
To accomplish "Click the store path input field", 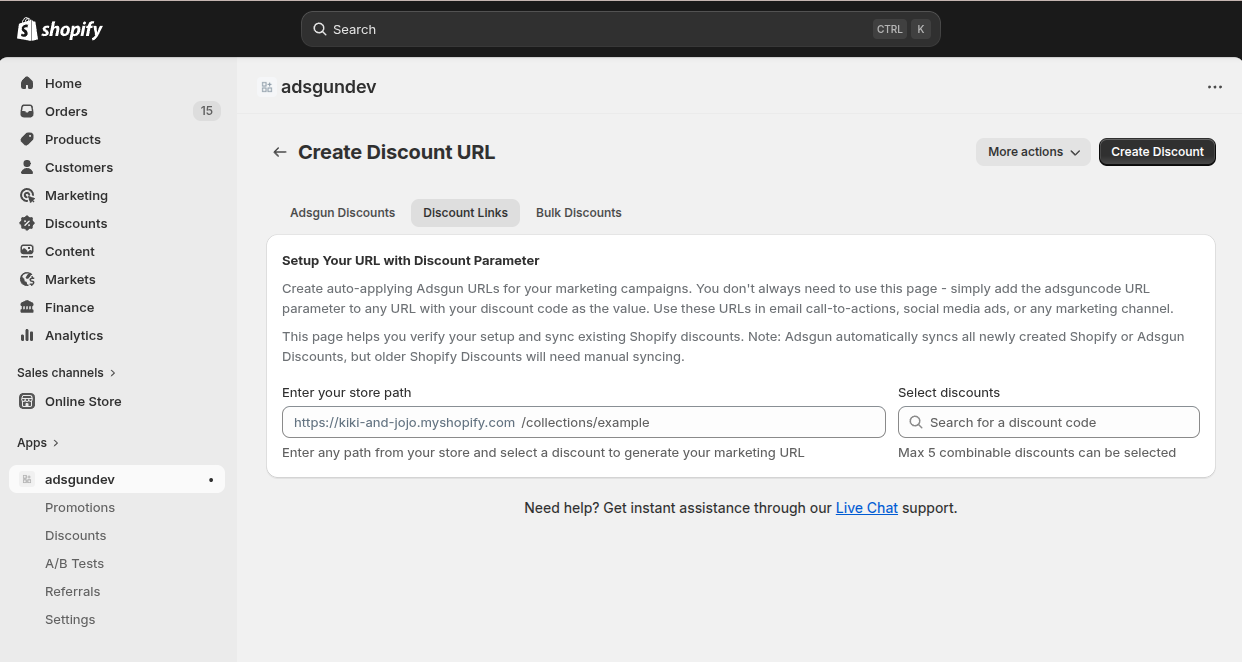I will [x=700, y=422].
